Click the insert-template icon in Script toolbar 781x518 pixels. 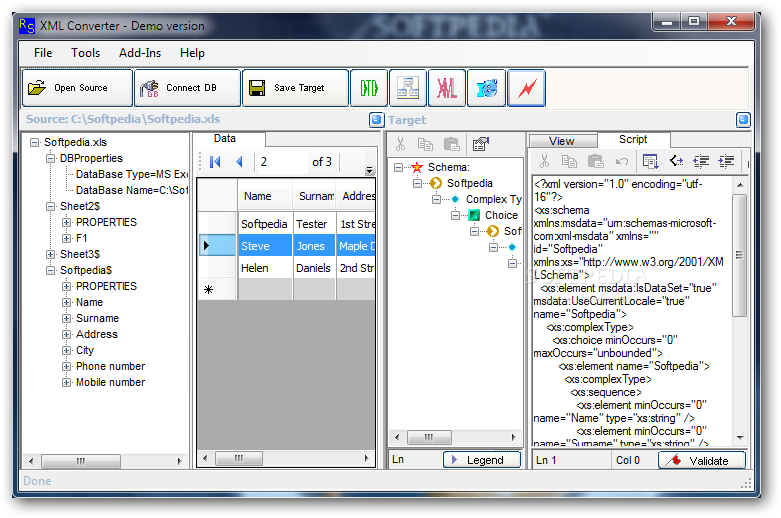click(650, 161)
